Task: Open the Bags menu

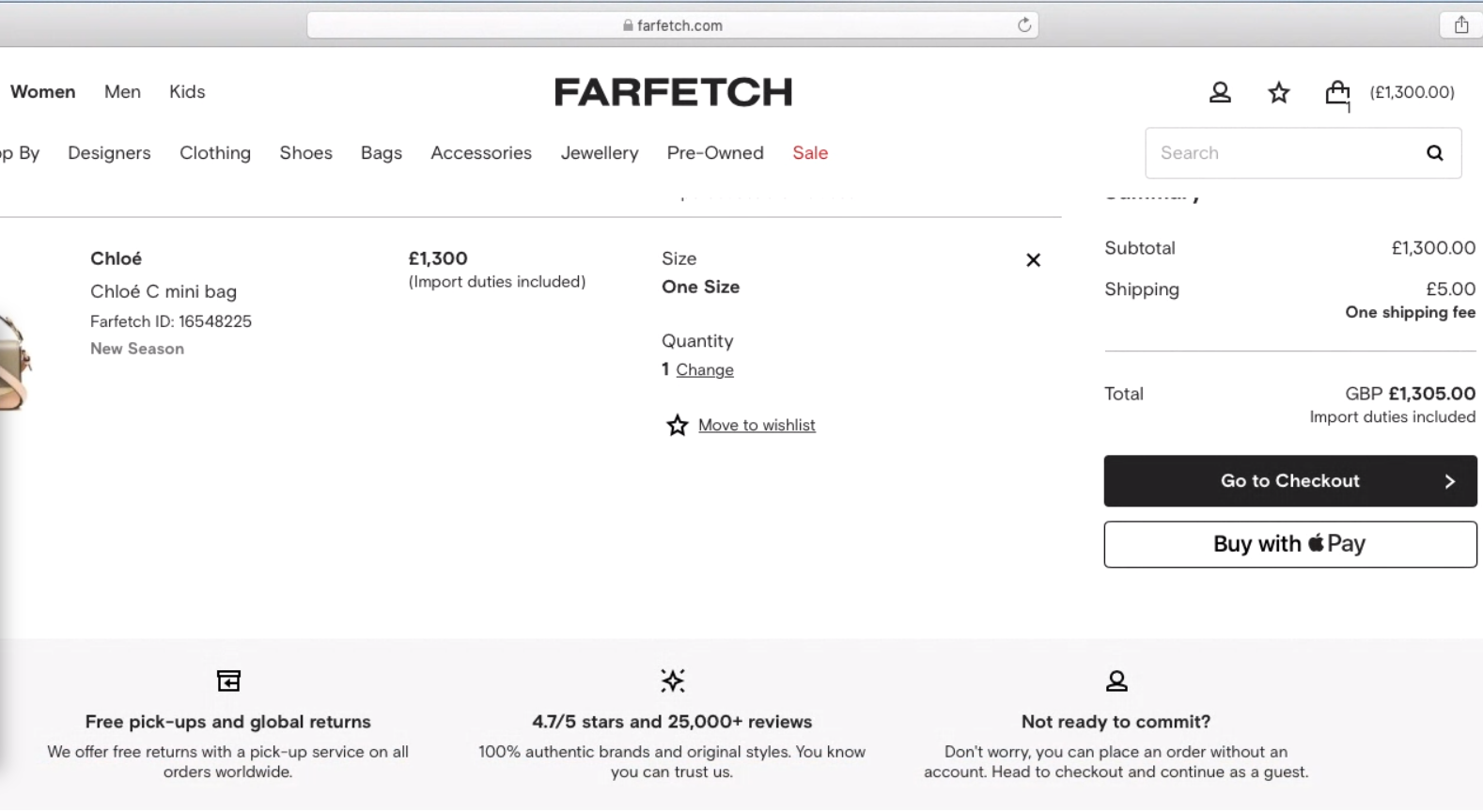Action: click(x=382, y=153)
